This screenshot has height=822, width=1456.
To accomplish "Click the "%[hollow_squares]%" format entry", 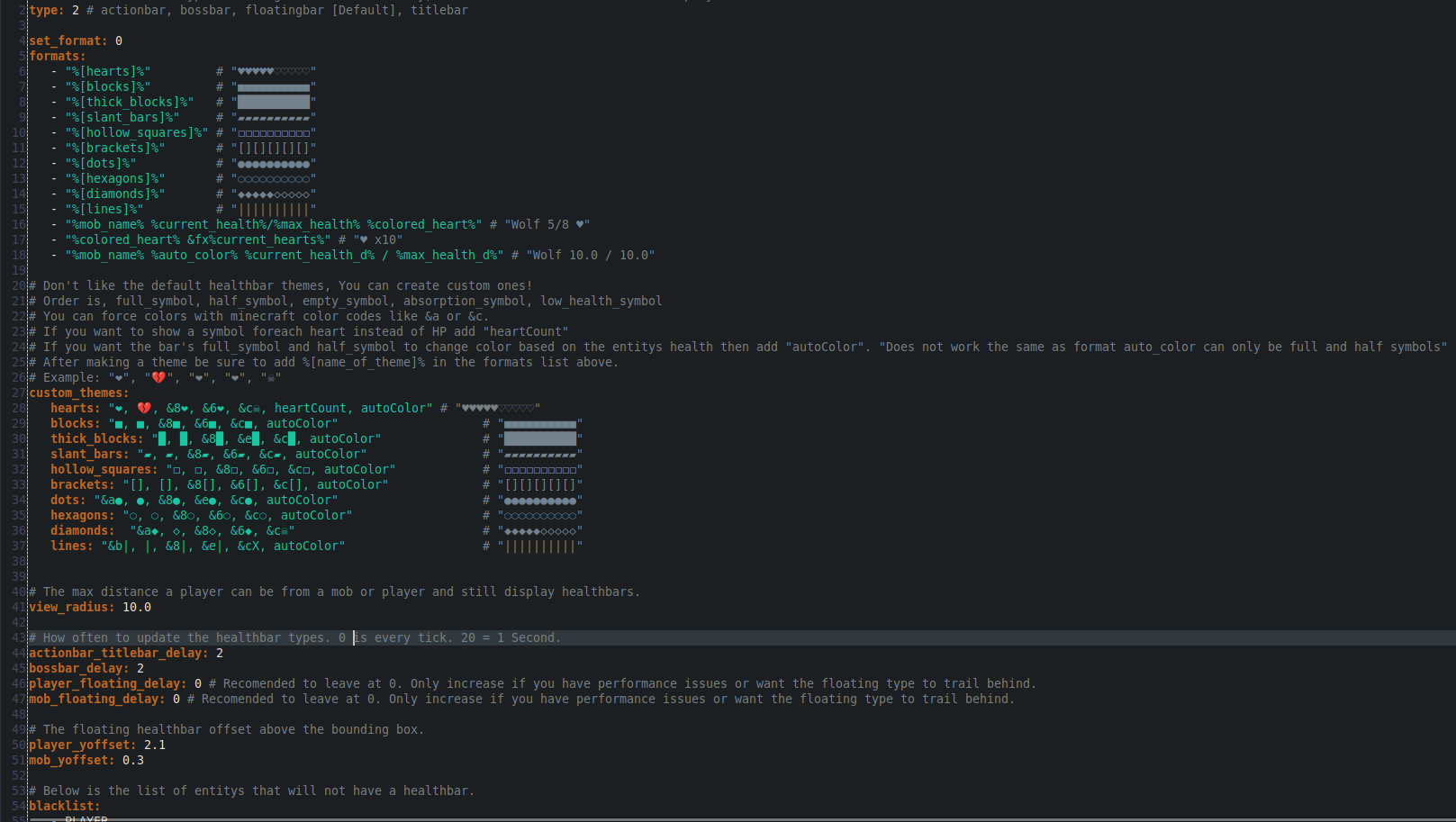I will (137, 132).
